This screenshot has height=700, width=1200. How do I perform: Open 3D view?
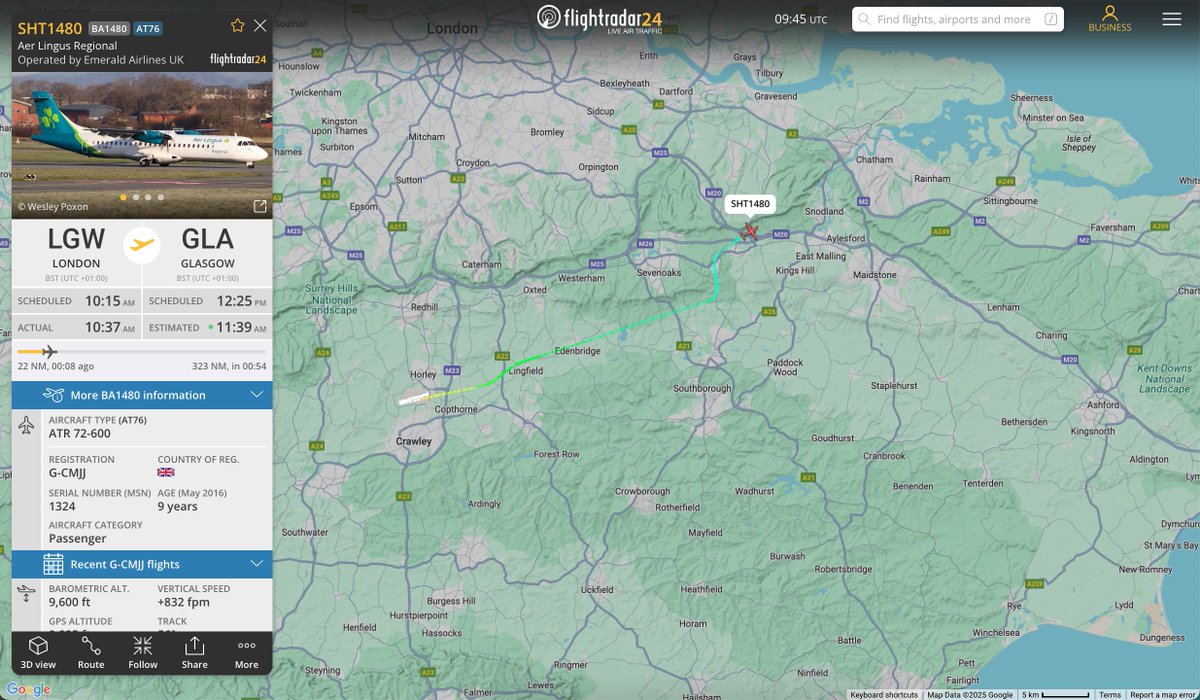click(x=38, y=652)
